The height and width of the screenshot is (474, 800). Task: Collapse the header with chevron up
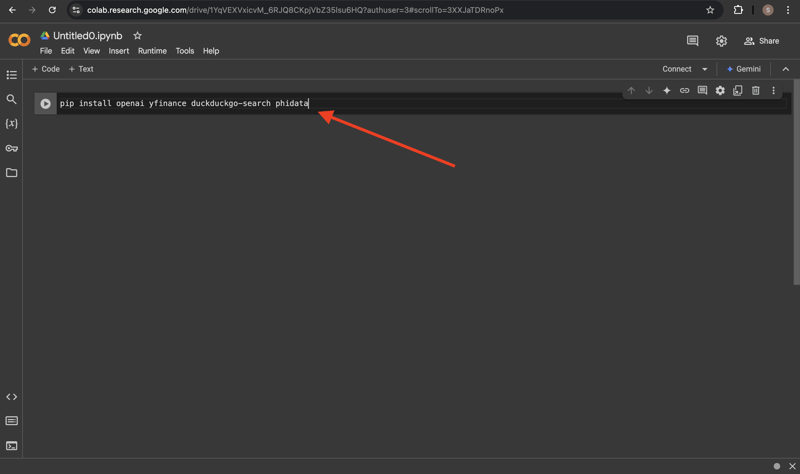[785, 69]
